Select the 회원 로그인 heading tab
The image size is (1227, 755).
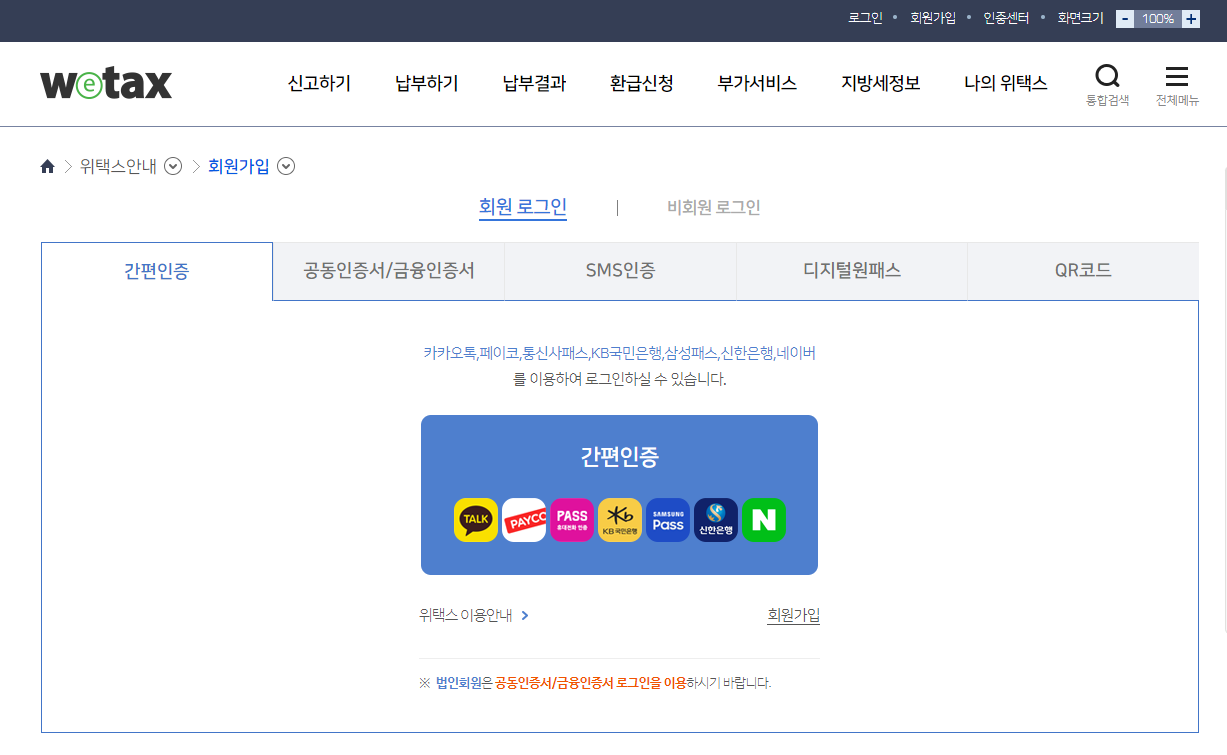pyautogui.click(x=523, y=207)
